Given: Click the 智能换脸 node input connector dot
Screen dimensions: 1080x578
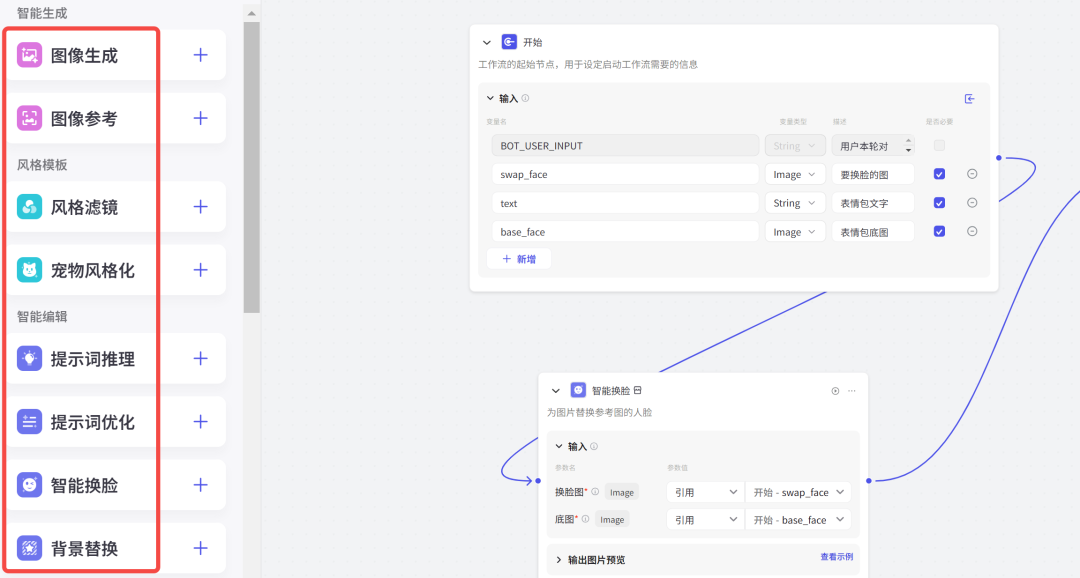Looking at the screenshot, I should (538, 480).
